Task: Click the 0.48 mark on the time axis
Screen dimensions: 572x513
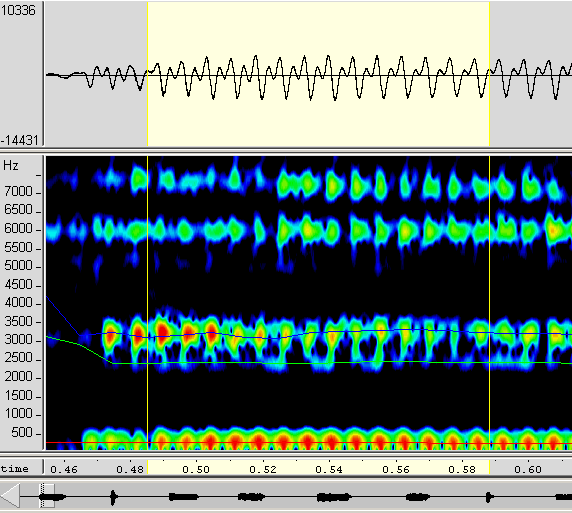Action: point(130,469)
